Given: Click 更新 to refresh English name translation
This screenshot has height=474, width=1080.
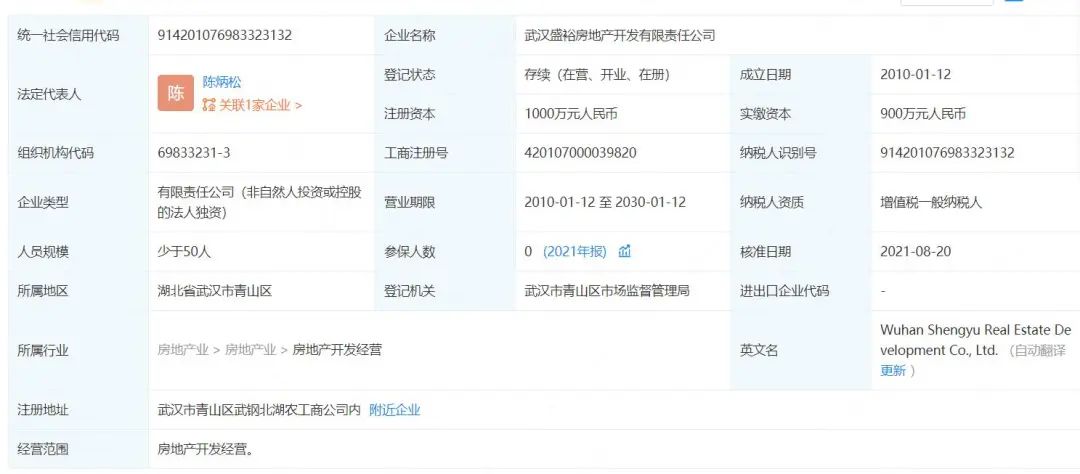Looking at the screenshot, I should coord(893,371).
